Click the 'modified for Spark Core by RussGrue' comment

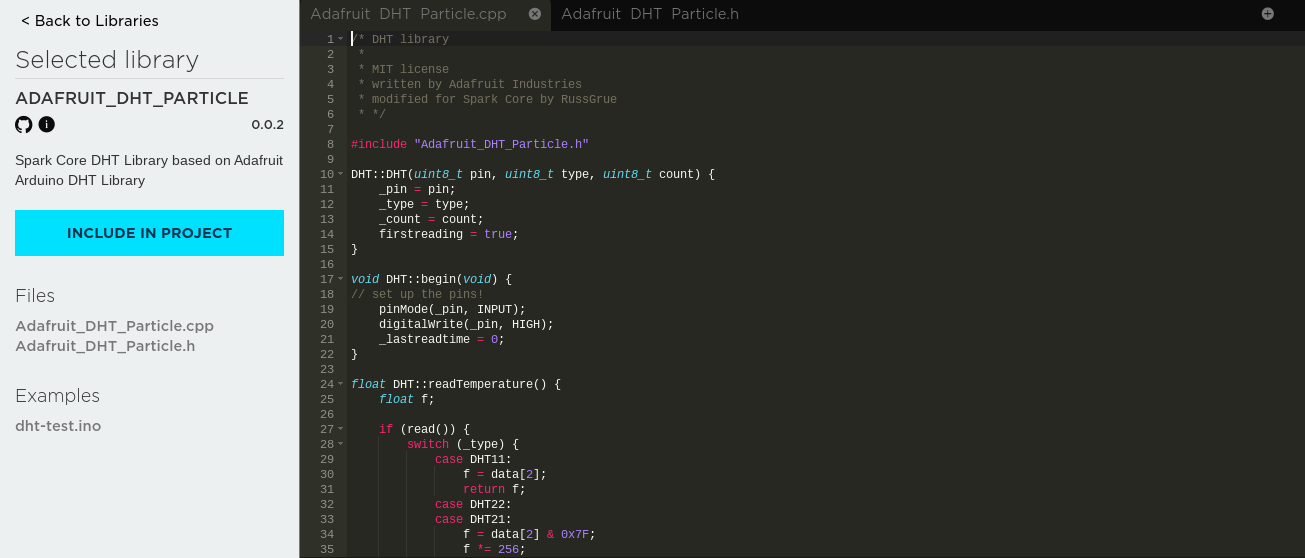[x=487, y=99]
